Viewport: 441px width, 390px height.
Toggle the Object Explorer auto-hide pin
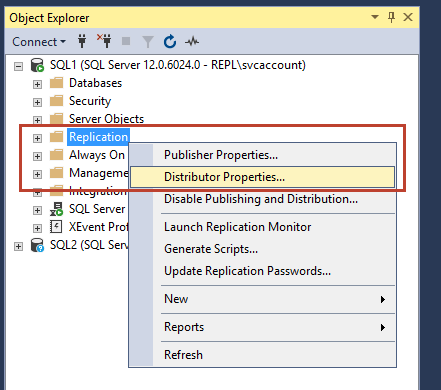[x=392, y=17]
